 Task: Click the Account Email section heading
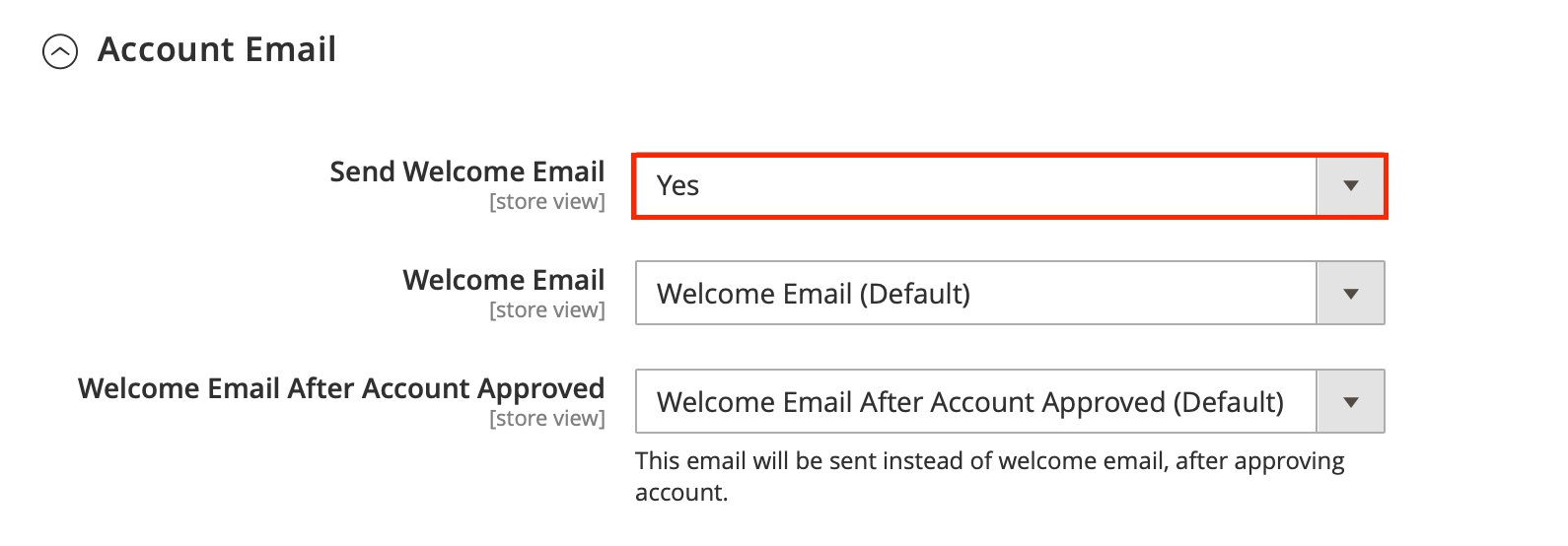(x=217, y=49)
